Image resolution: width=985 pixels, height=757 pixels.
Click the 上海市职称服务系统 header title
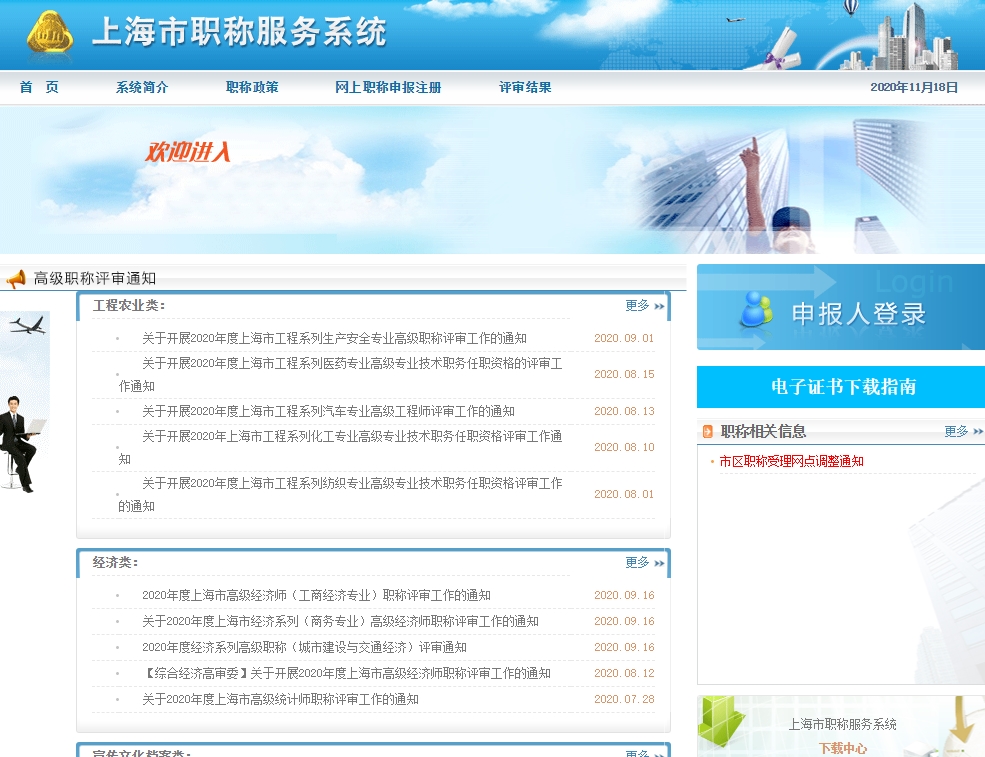coord(239,32)
